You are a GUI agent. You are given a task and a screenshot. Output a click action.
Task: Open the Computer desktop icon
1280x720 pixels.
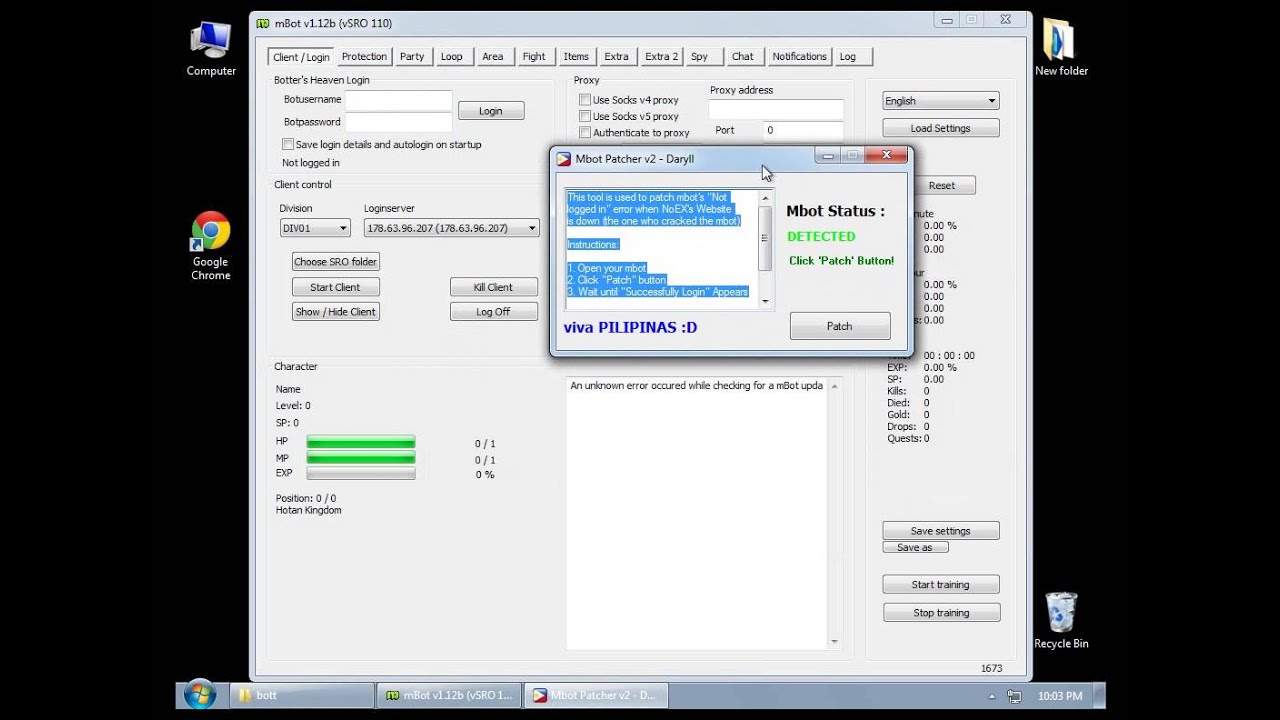click(211, 49)
